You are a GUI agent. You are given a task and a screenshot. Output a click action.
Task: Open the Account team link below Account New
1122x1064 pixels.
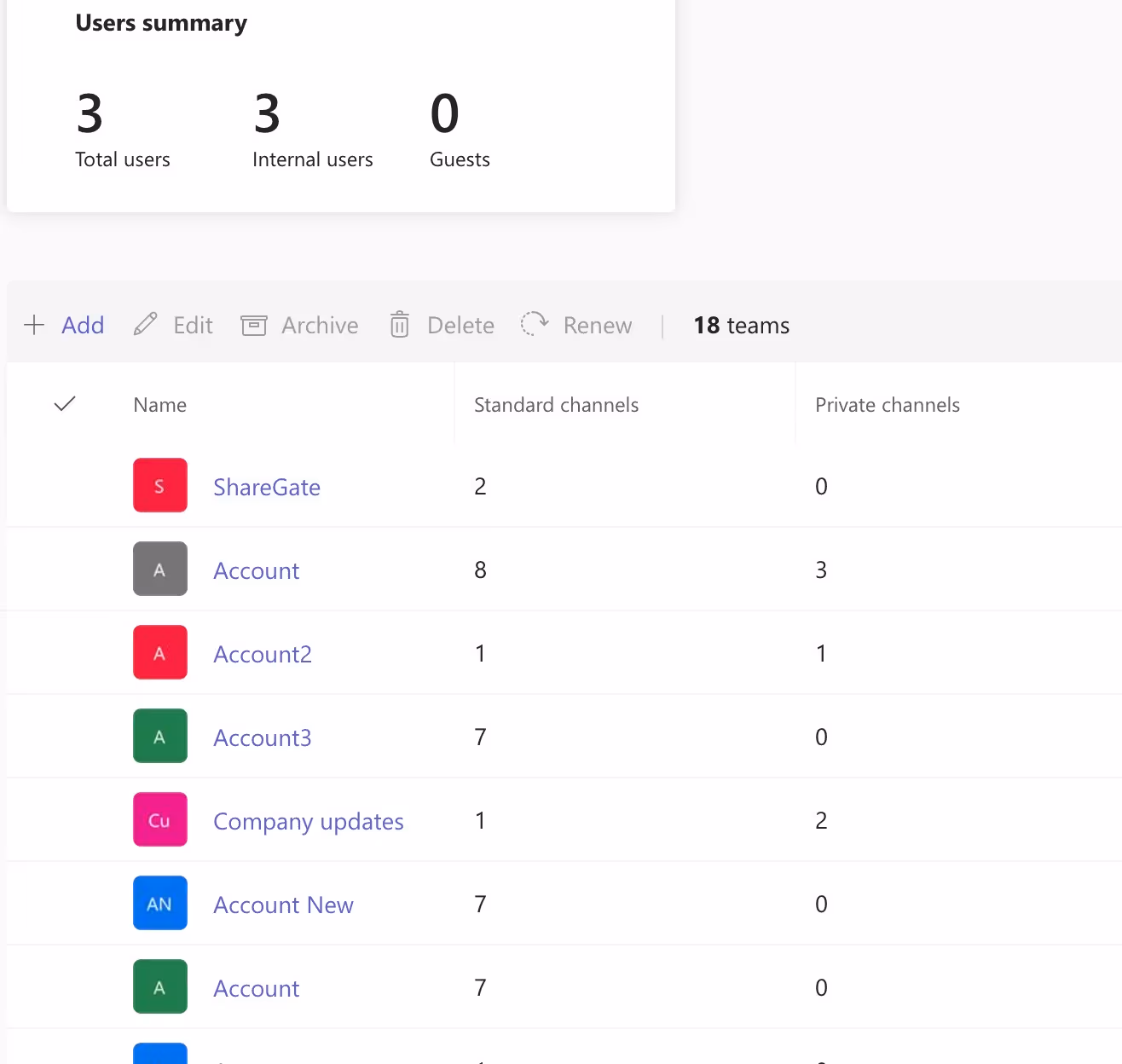256,988
